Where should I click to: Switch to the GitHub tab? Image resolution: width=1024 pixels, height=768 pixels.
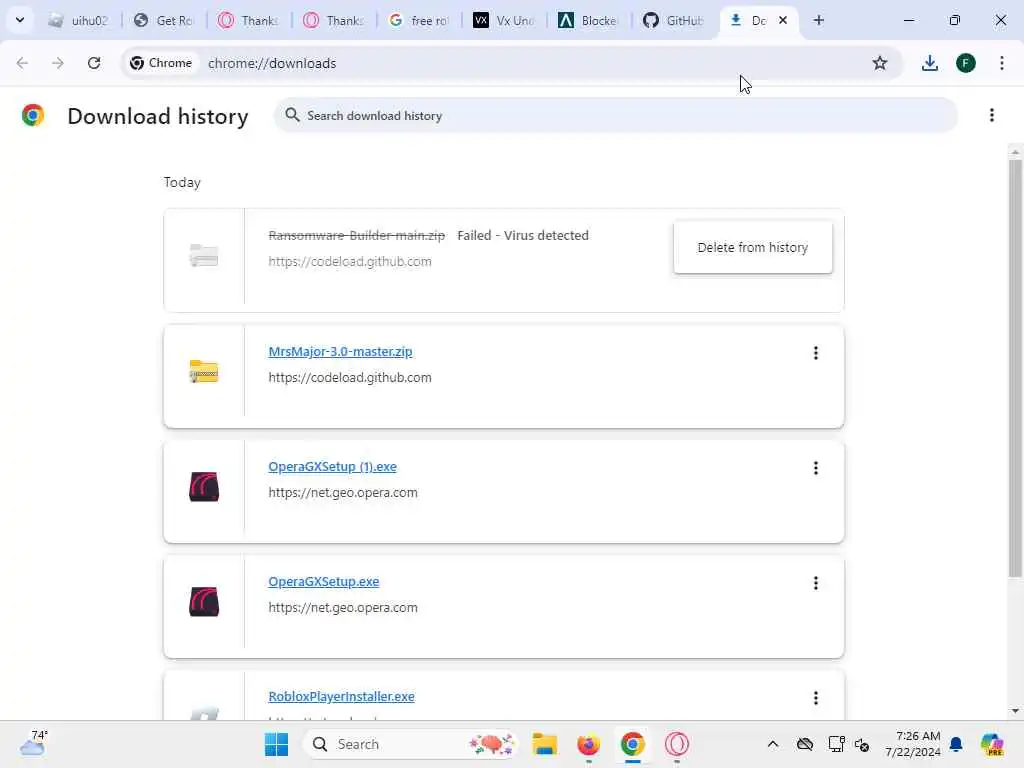pyautogui.click(x=673, y=20)
